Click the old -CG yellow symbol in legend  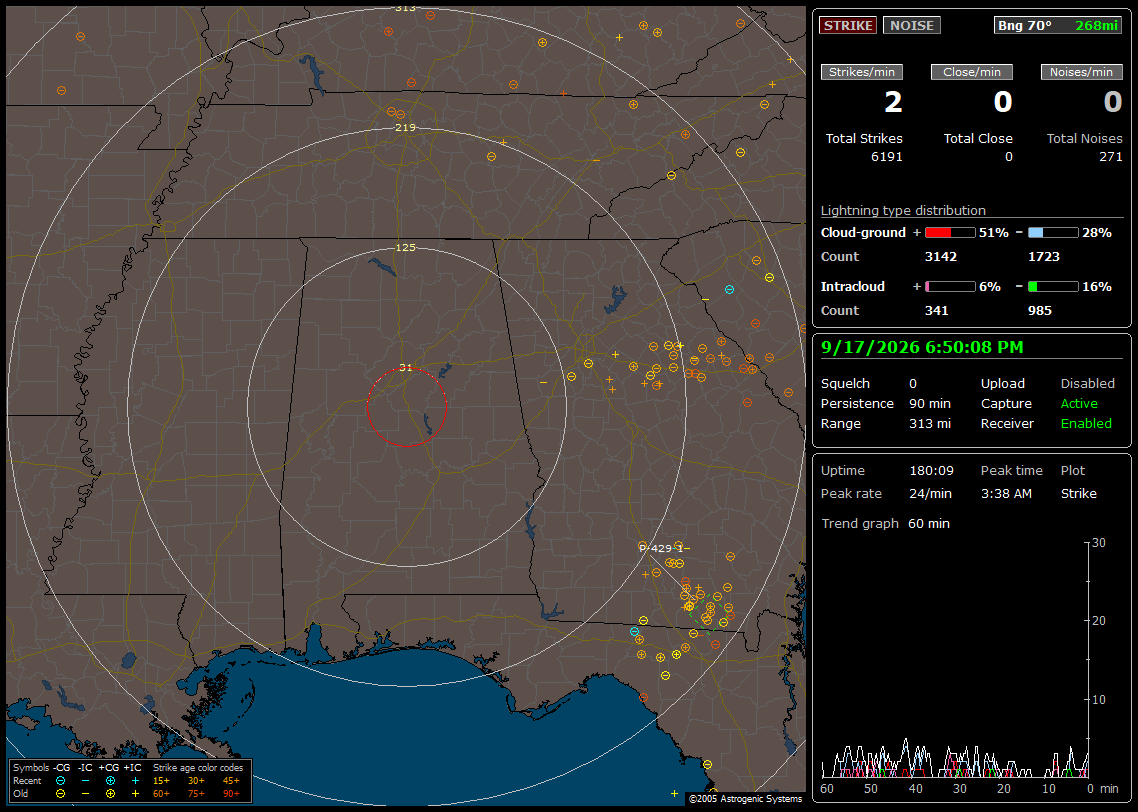click(61, 794)
